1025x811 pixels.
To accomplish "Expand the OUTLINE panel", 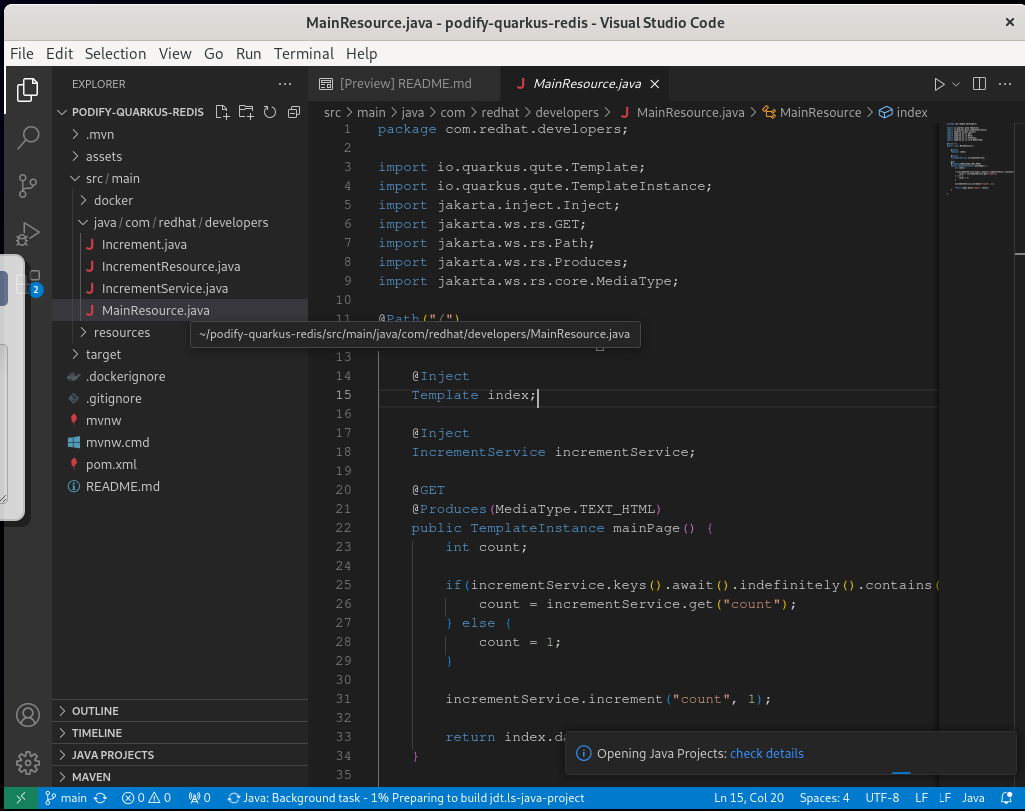I will 180,711.
